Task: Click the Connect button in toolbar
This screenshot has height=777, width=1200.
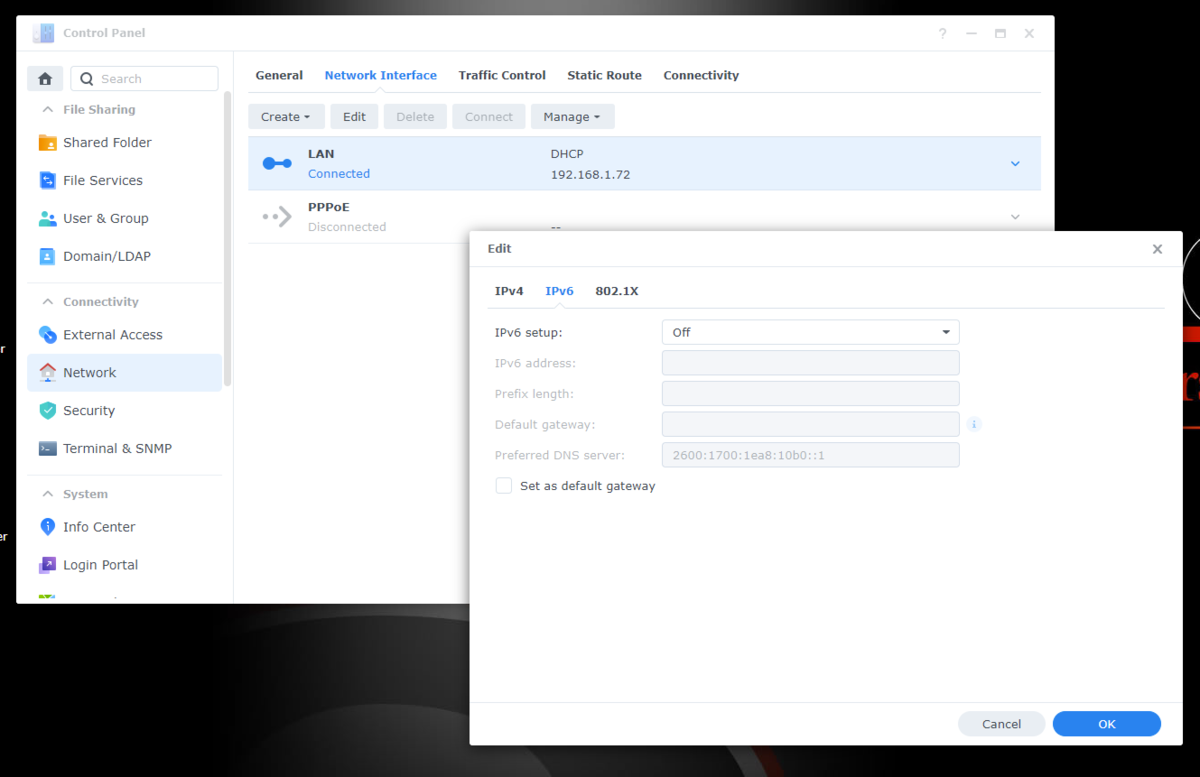Action: [x=488, y=117]
